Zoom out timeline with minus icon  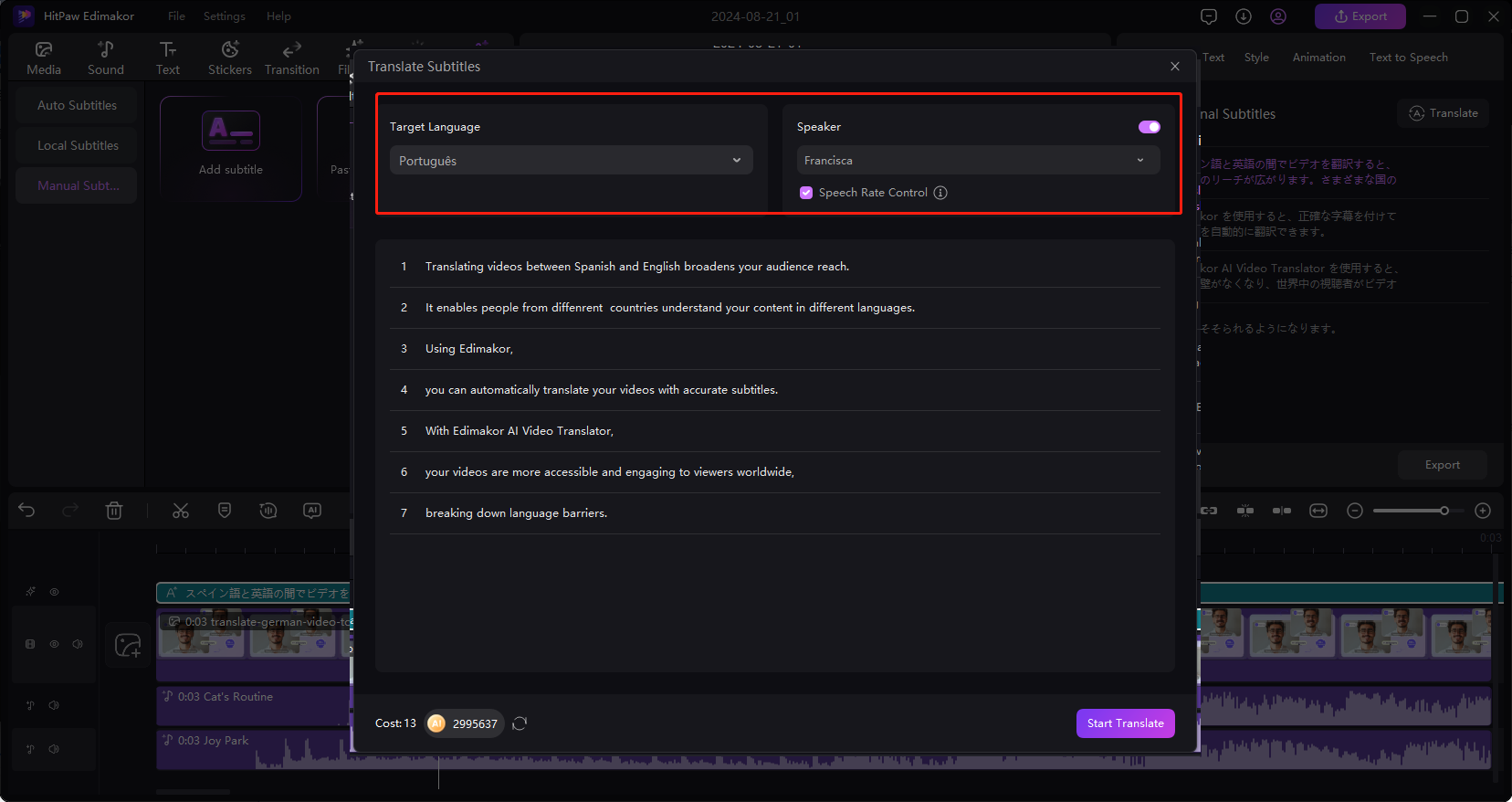1355,511
